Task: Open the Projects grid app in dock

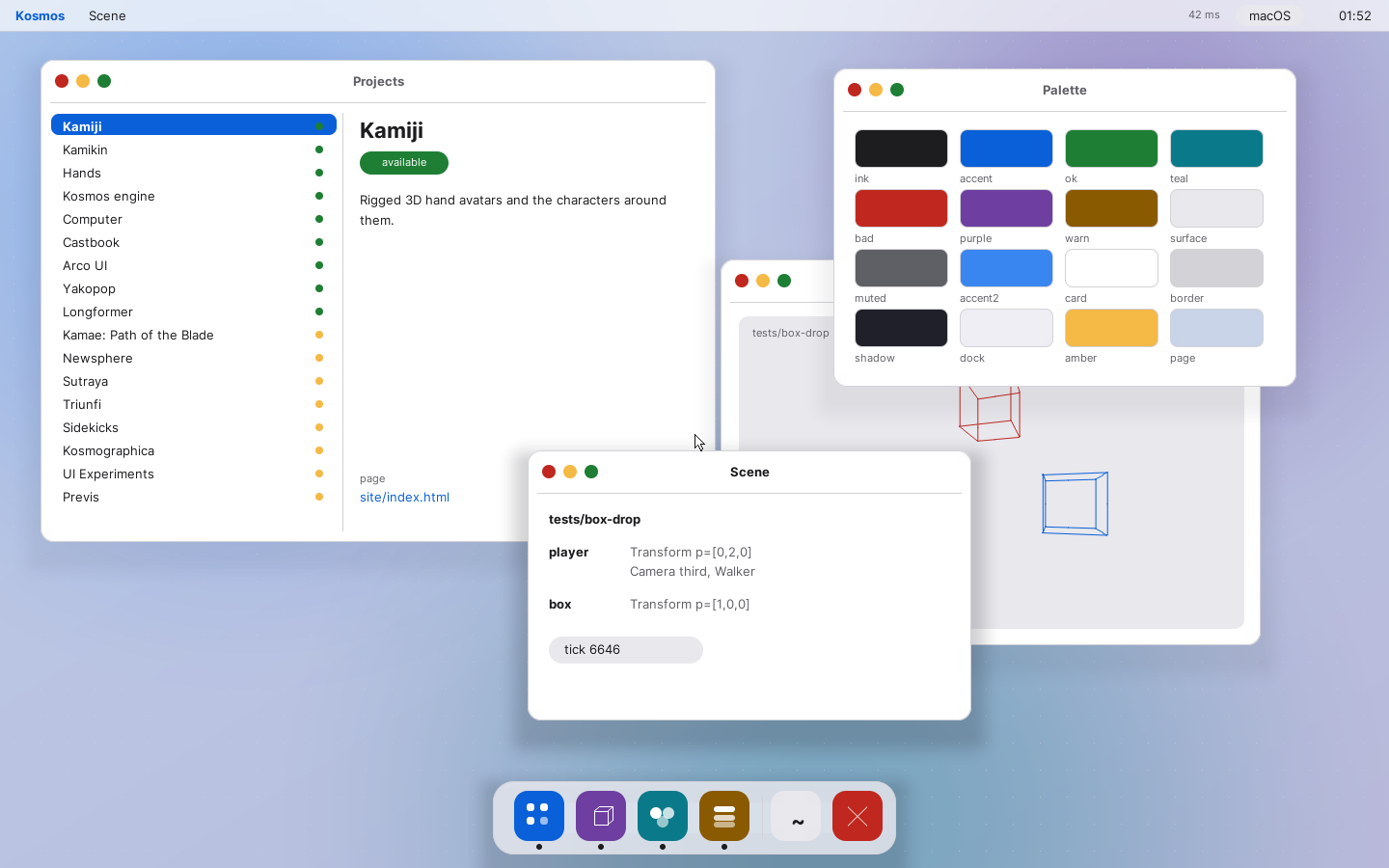Action: (539, 816)
